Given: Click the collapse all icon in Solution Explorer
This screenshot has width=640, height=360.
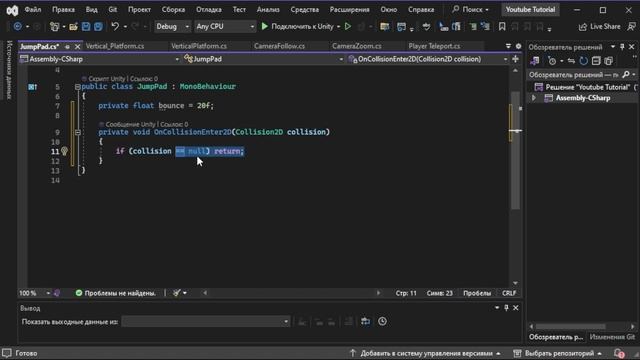Looking at the screenshot, I should click(x=596, y=61).
